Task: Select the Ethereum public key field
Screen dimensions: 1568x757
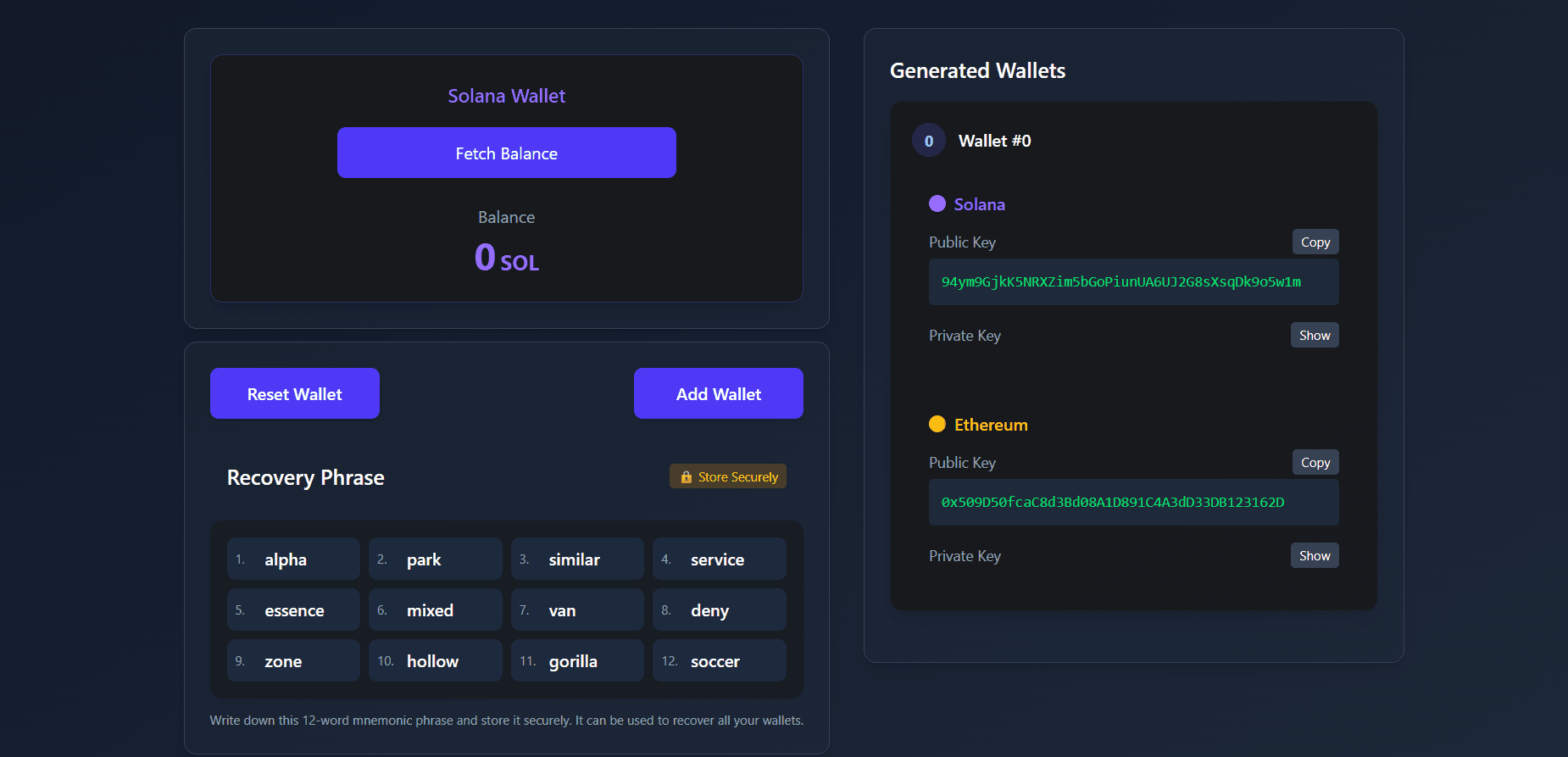Action: [x=1134, y=502]
